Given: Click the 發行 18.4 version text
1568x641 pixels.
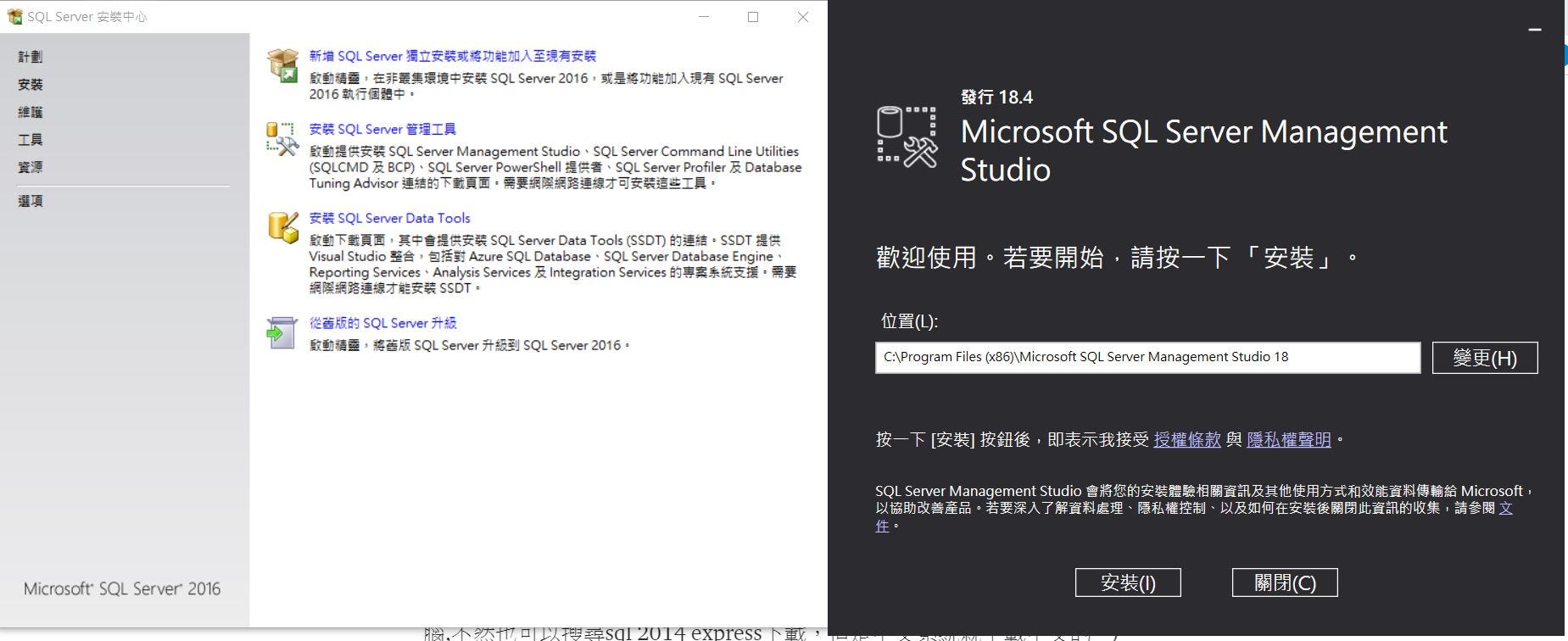Looking at the screenshot, I should pyautogui.click(x=996, y=97).
